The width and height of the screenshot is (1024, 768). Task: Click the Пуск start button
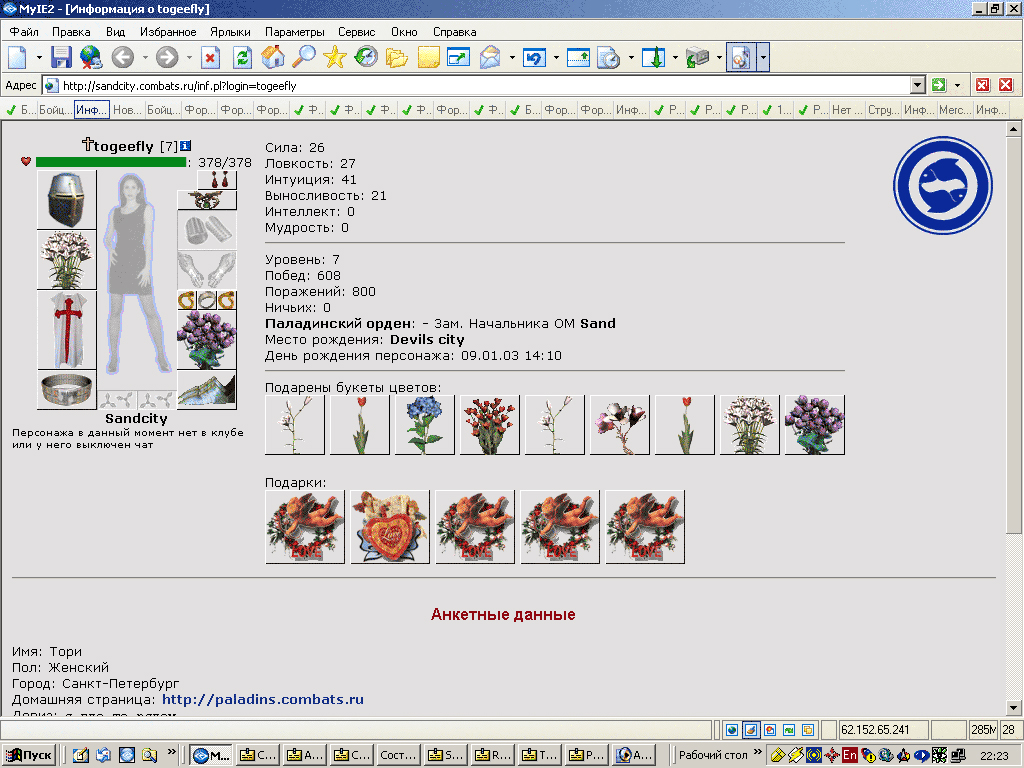[x=30, y=755]
